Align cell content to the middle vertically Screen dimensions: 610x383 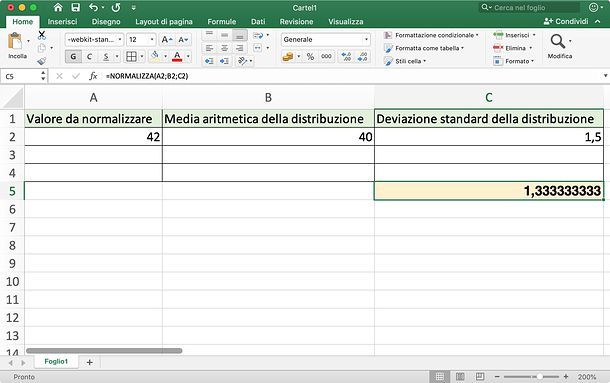pos(224,35)
